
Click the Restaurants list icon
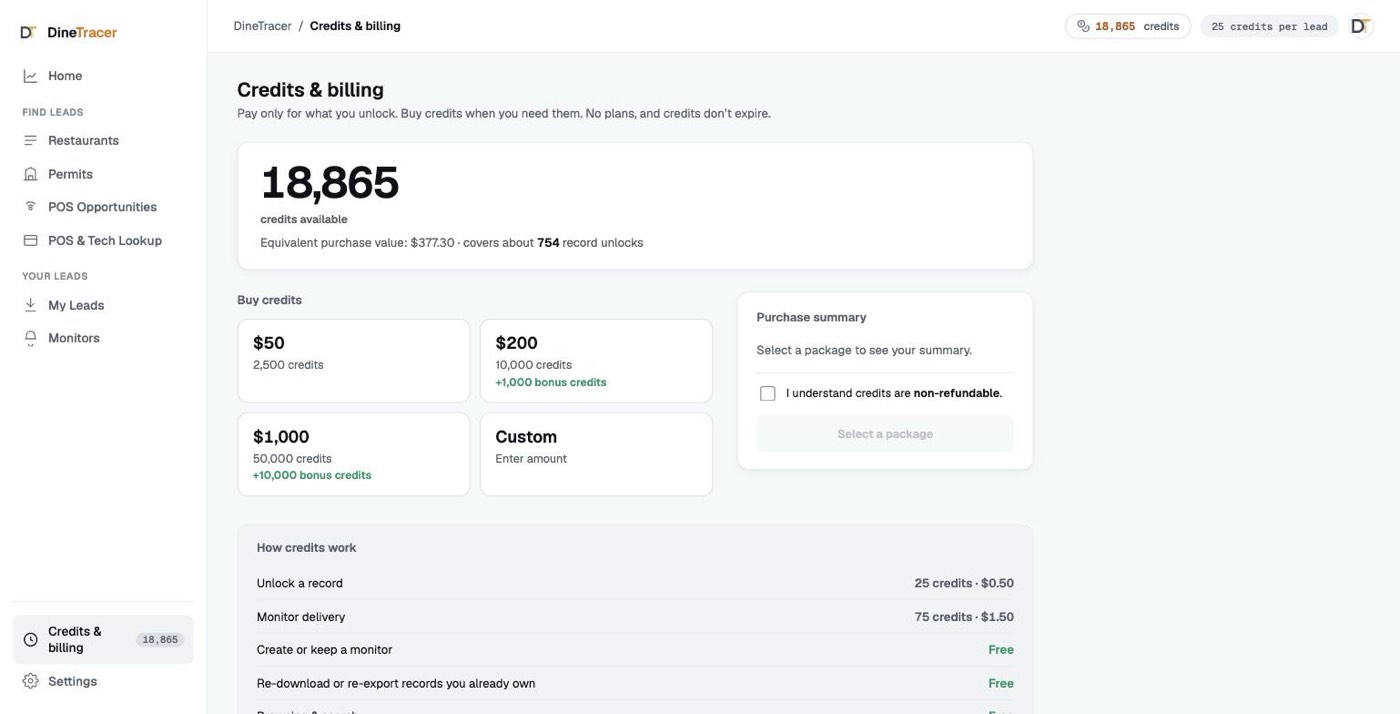(x=30, y=141)
